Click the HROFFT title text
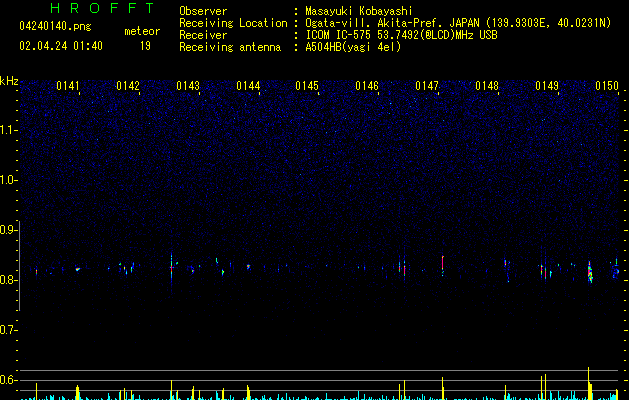 (102, 8)
